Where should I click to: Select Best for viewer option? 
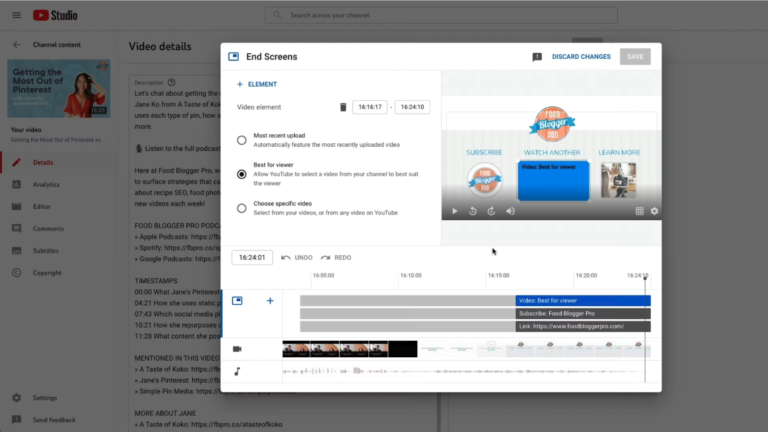tap(241, 174)
